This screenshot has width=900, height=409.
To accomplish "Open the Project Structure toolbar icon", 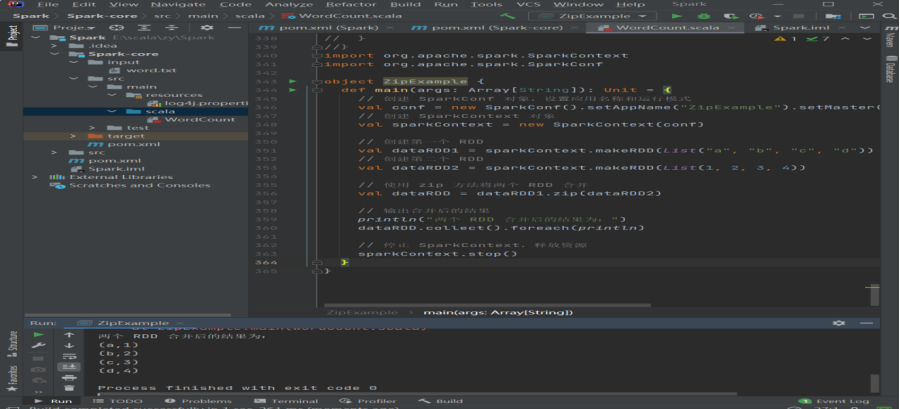I will (x=832, y=16).
